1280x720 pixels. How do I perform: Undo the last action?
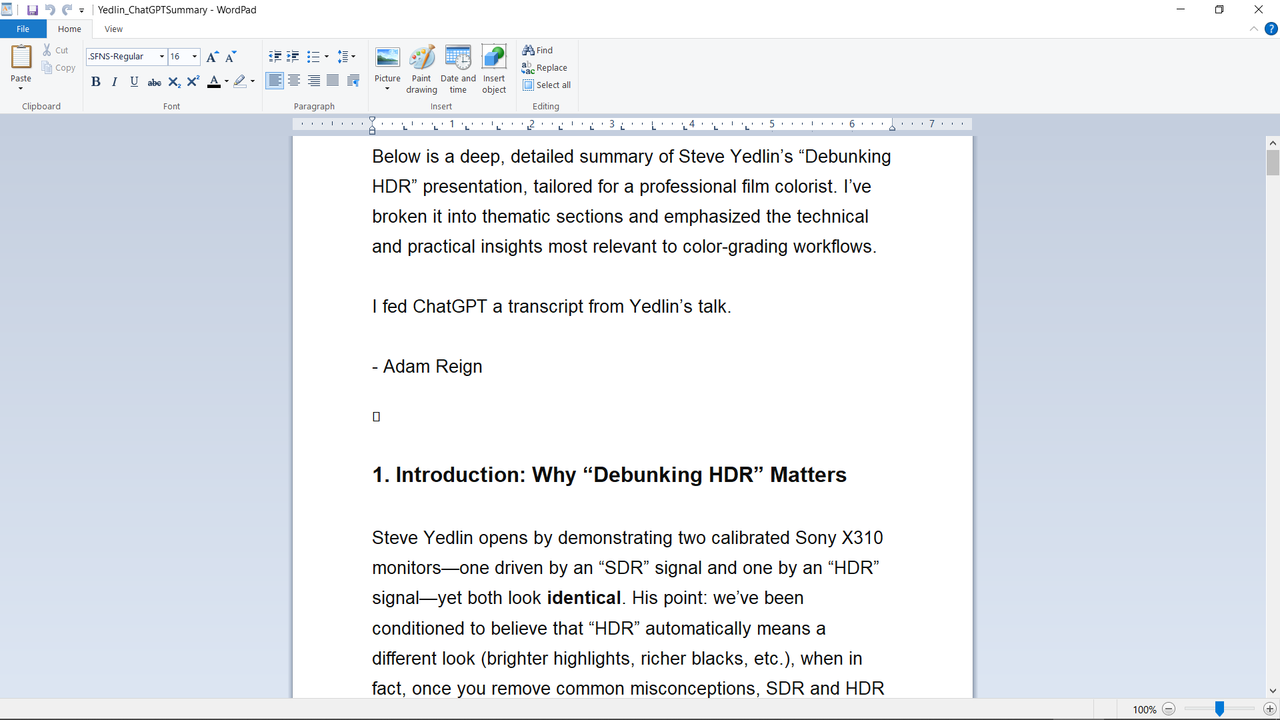pyautogui.click(x=50, y=10)
